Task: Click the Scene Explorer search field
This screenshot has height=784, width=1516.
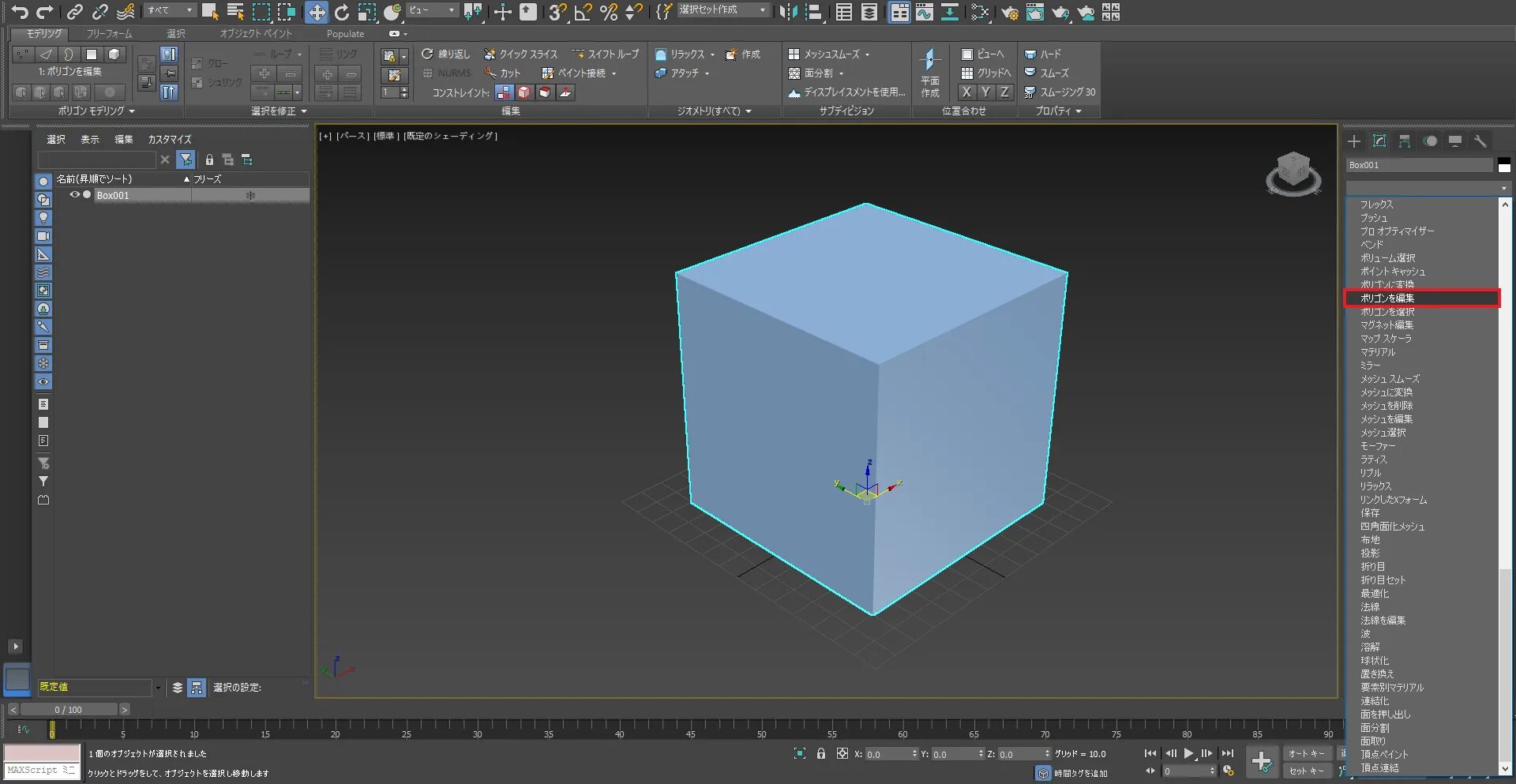Action: (97, 159)
